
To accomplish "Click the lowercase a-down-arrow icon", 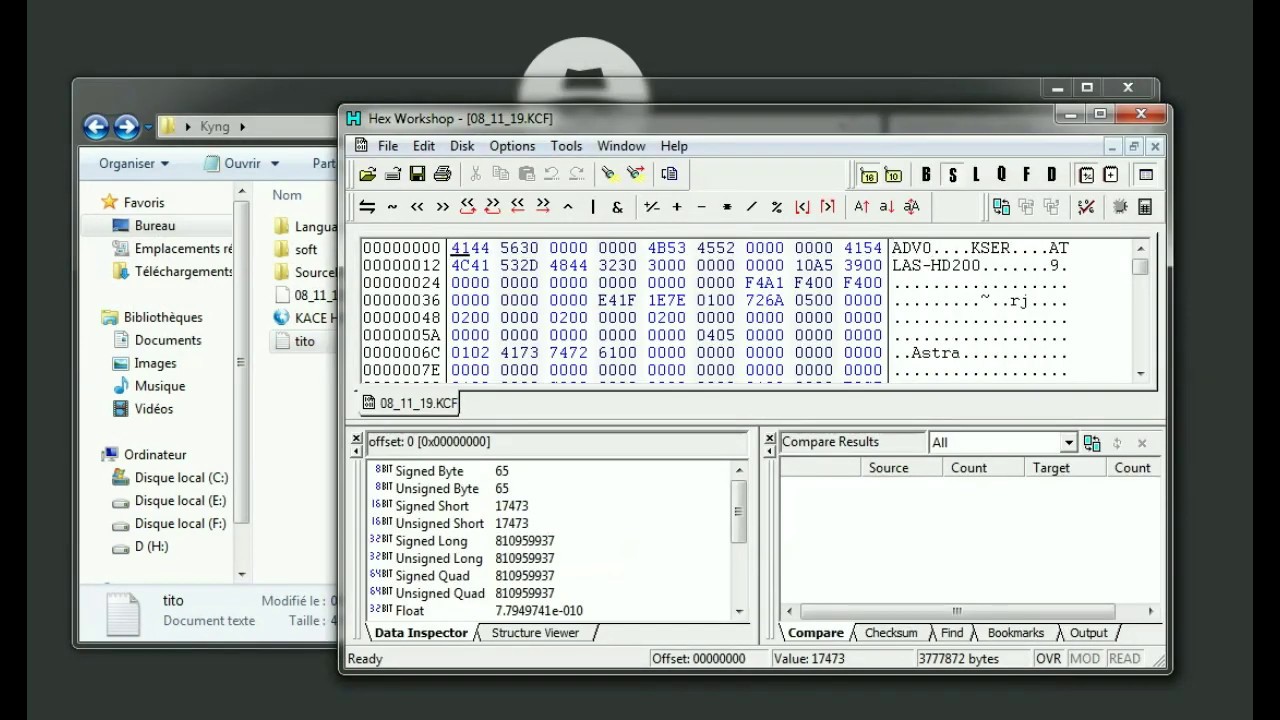I will (x=887, y=207).
